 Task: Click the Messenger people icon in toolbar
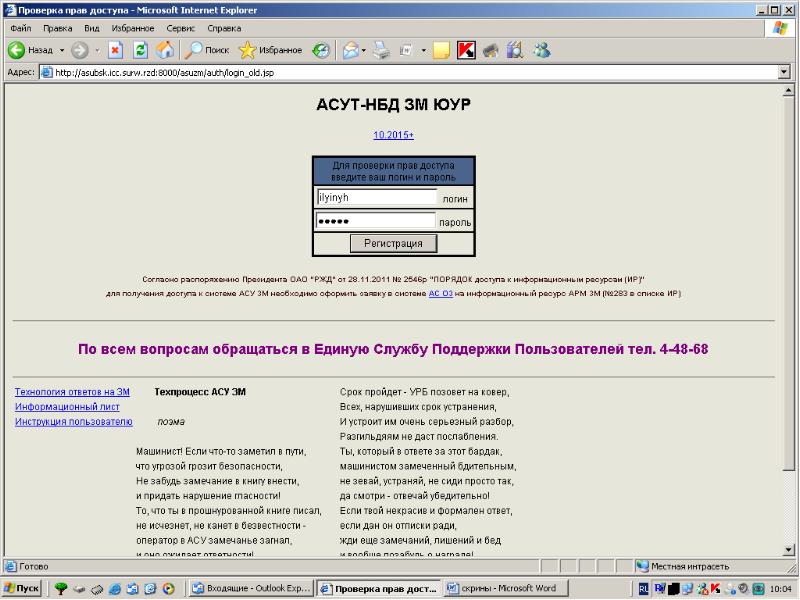pyautogui.click(x=541, y=49)
